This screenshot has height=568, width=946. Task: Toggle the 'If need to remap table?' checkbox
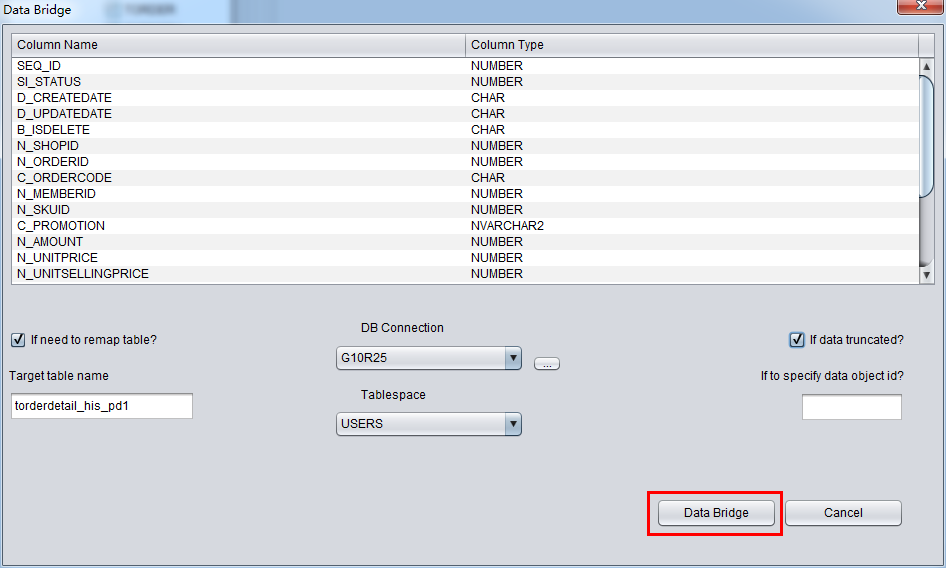coord(18,340)
